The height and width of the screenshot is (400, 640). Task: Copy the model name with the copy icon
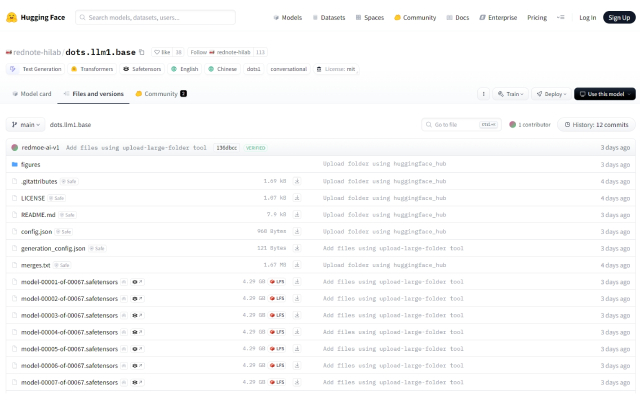[142, 51]
